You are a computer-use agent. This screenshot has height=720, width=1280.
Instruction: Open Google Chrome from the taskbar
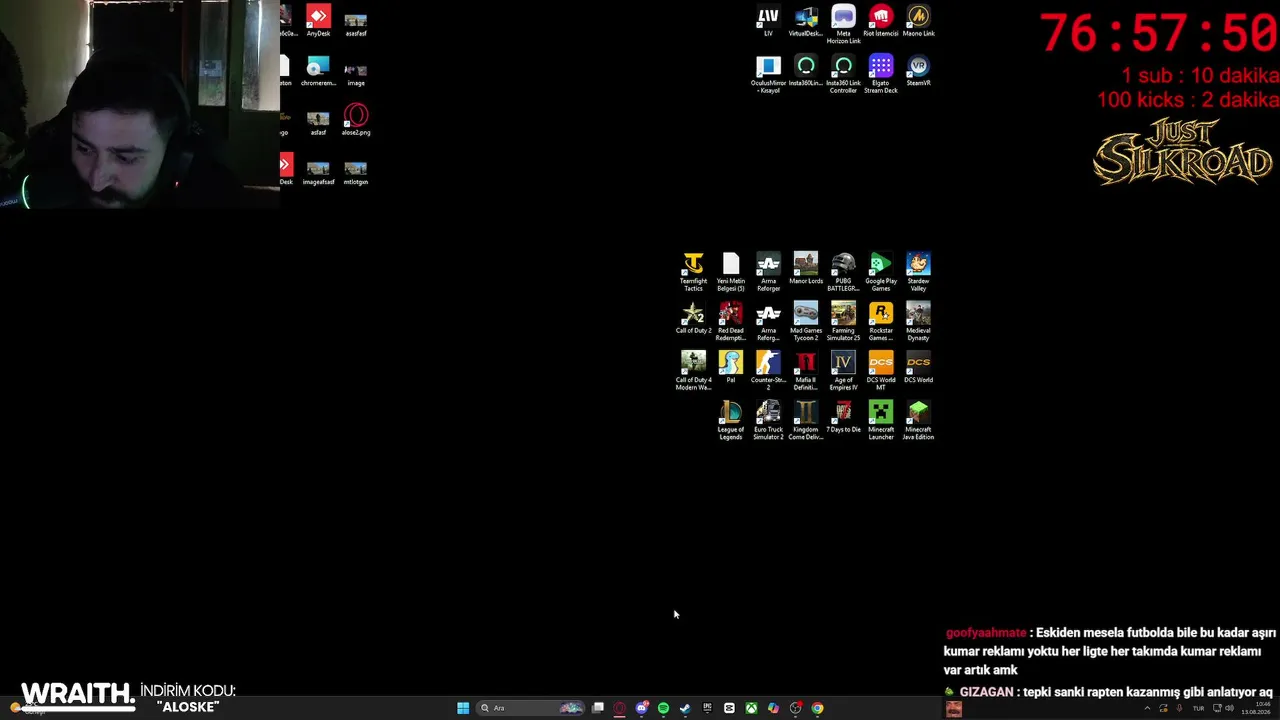817,708
